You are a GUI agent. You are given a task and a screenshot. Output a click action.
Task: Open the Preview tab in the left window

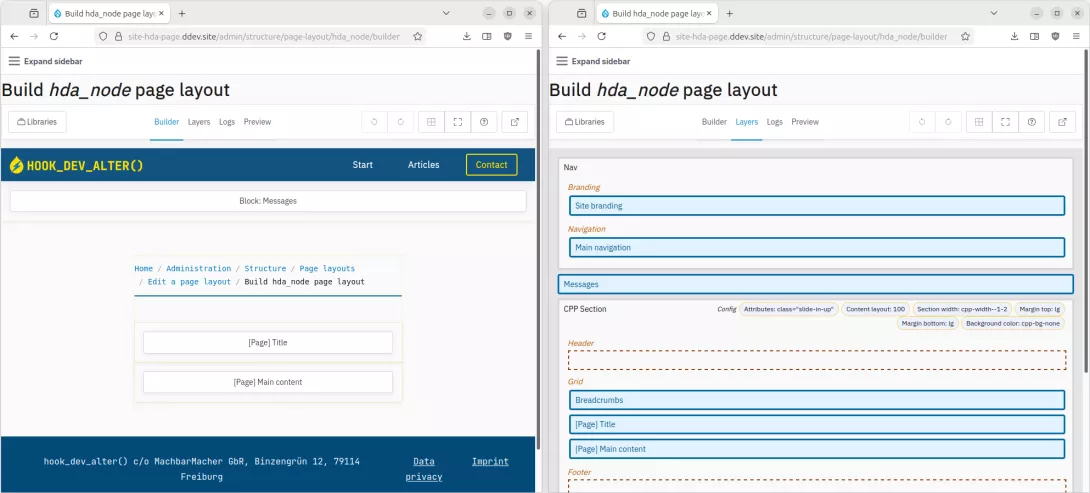point(257,122)
